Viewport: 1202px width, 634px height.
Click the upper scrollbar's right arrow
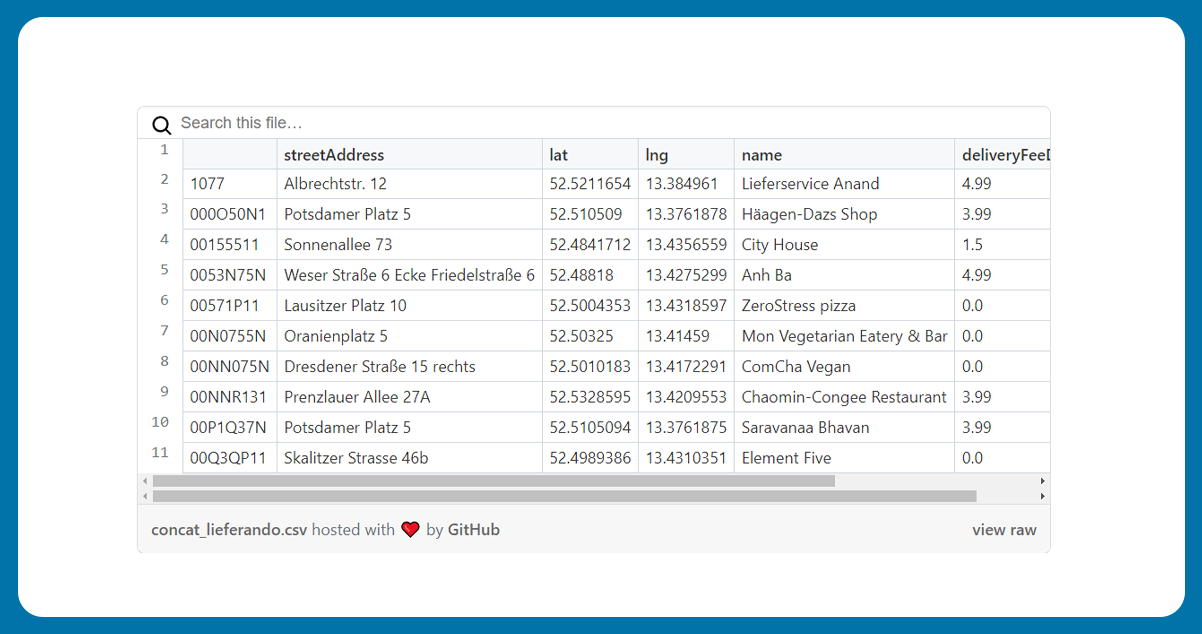pyautogui.click(x=1042, y=481)
